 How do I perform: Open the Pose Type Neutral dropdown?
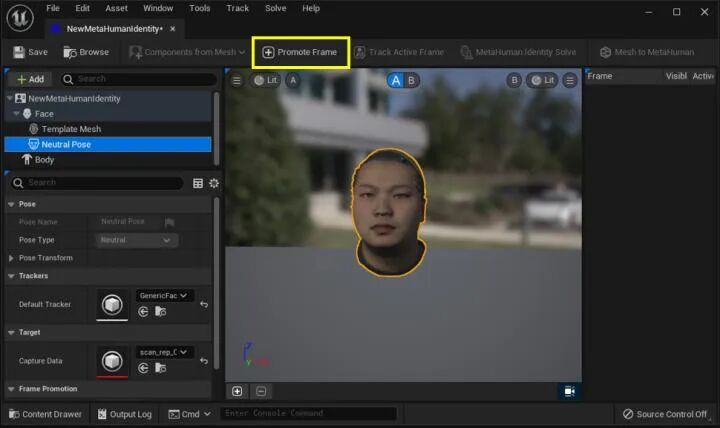137,240
